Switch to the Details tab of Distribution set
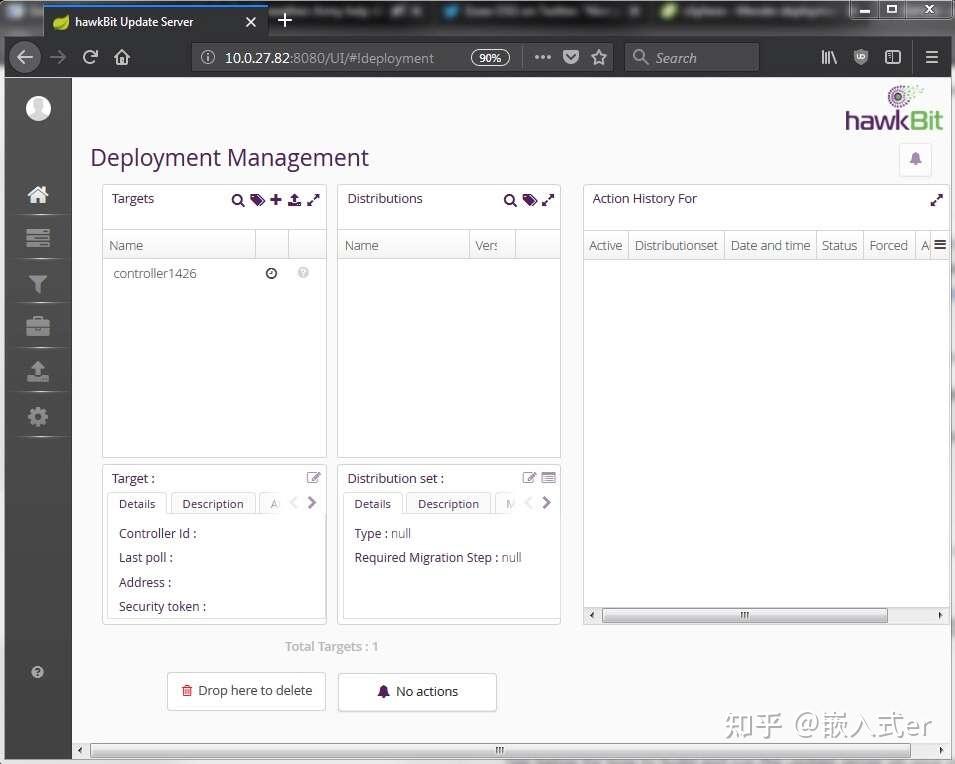 pos(372,504)
